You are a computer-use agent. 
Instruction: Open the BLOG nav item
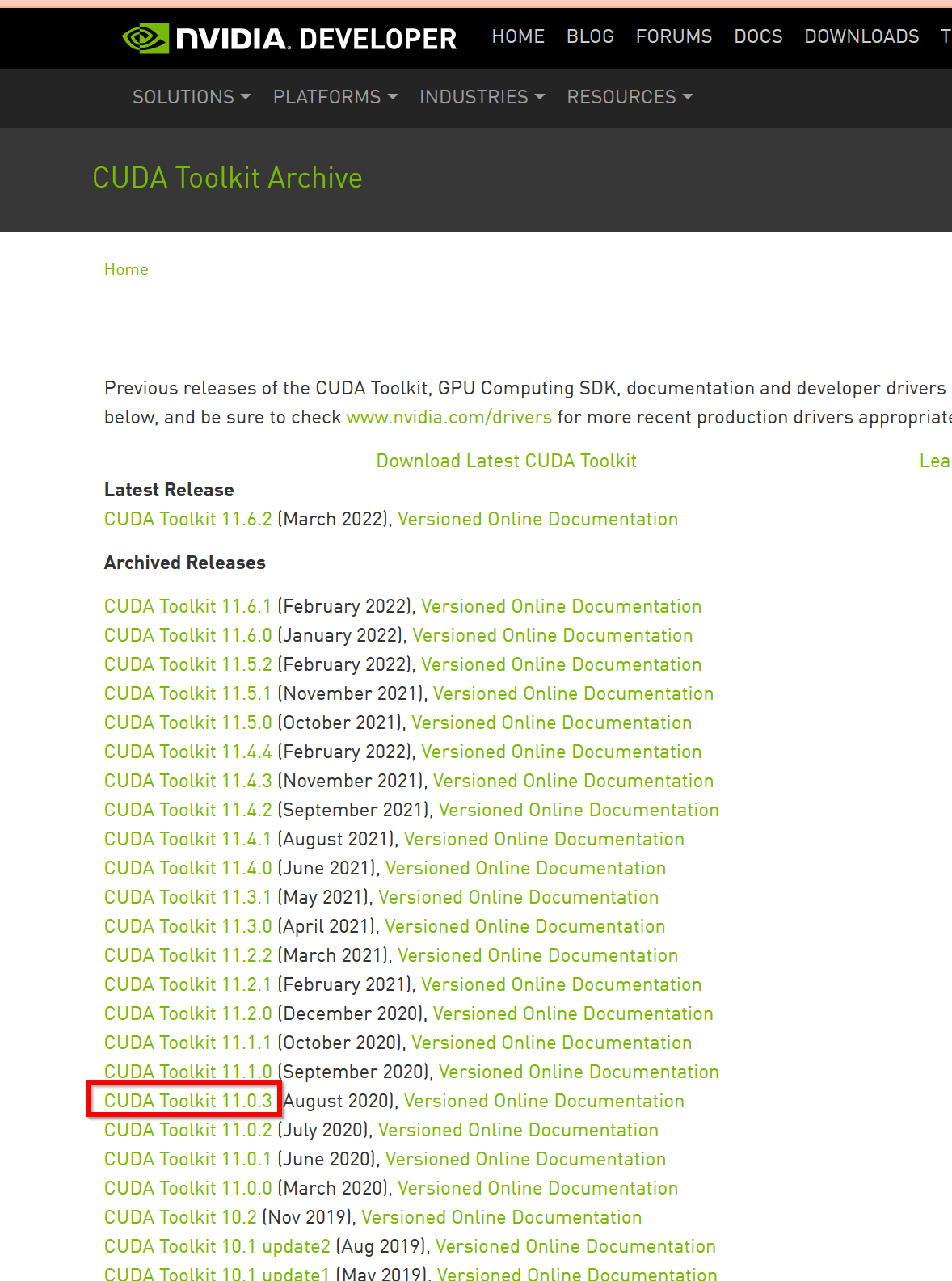click(x=590, y=36)
